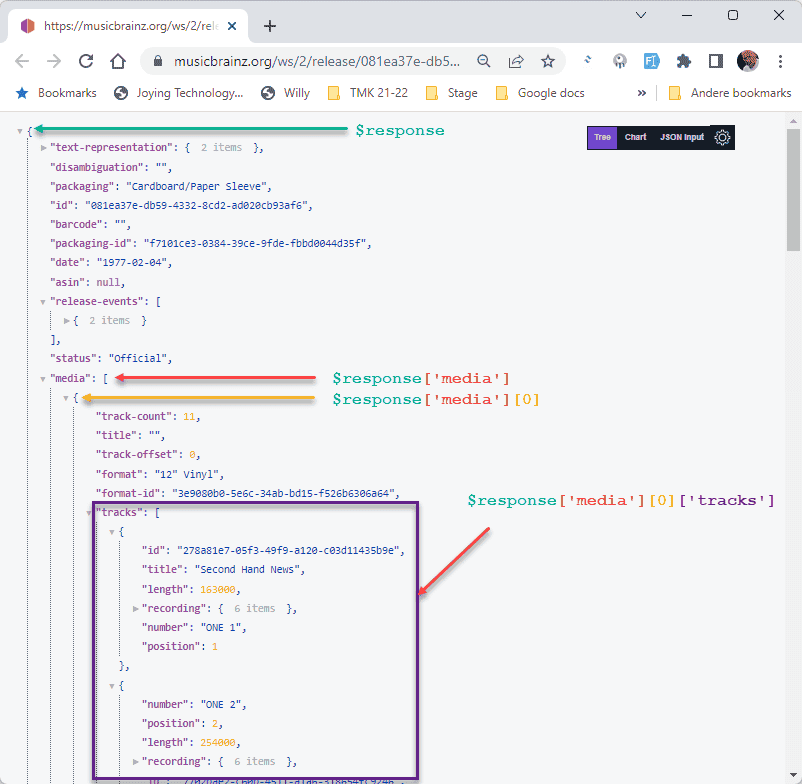Select the musicbrainz.org browser tab
Screen dimensions: 805x784
click(128, 26)
